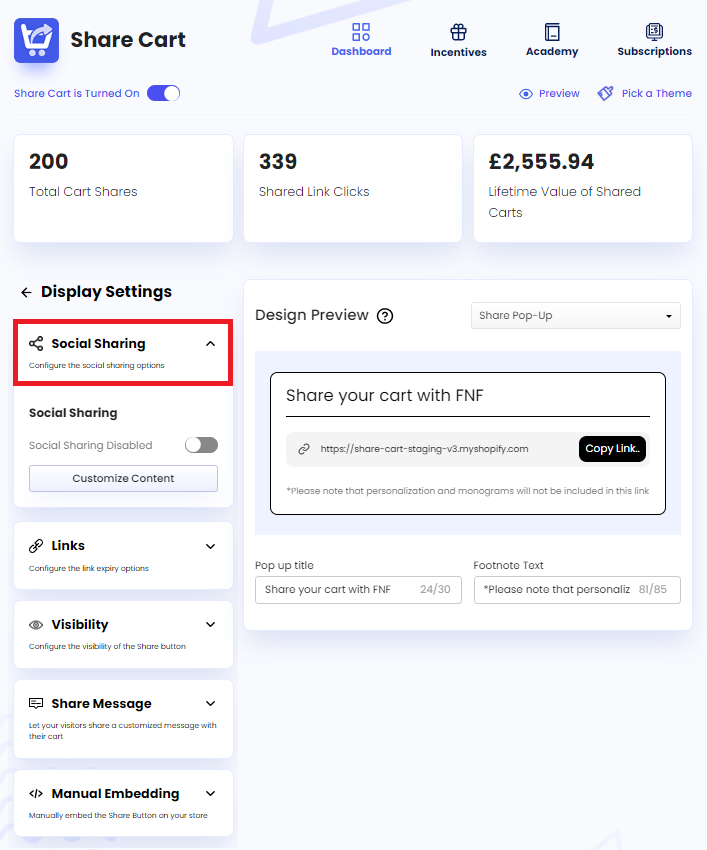The height and width of the screenshot is (850, 707).
Task: Click the Subscriptions icon
Action: pyautogui.click(x=655, y=29)
